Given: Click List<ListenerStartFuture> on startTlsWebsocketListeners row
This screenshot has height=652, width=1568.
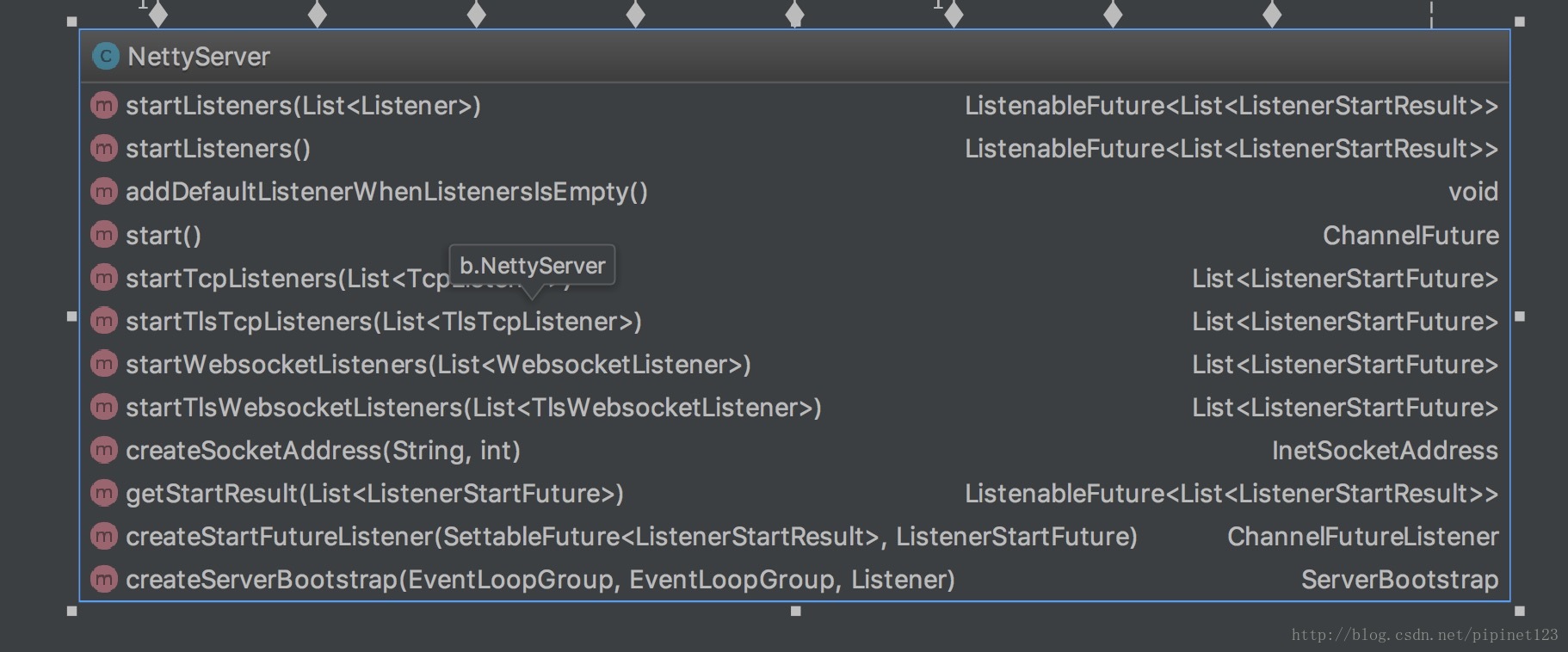Looking at the screenshot, I should point(1345,407).
